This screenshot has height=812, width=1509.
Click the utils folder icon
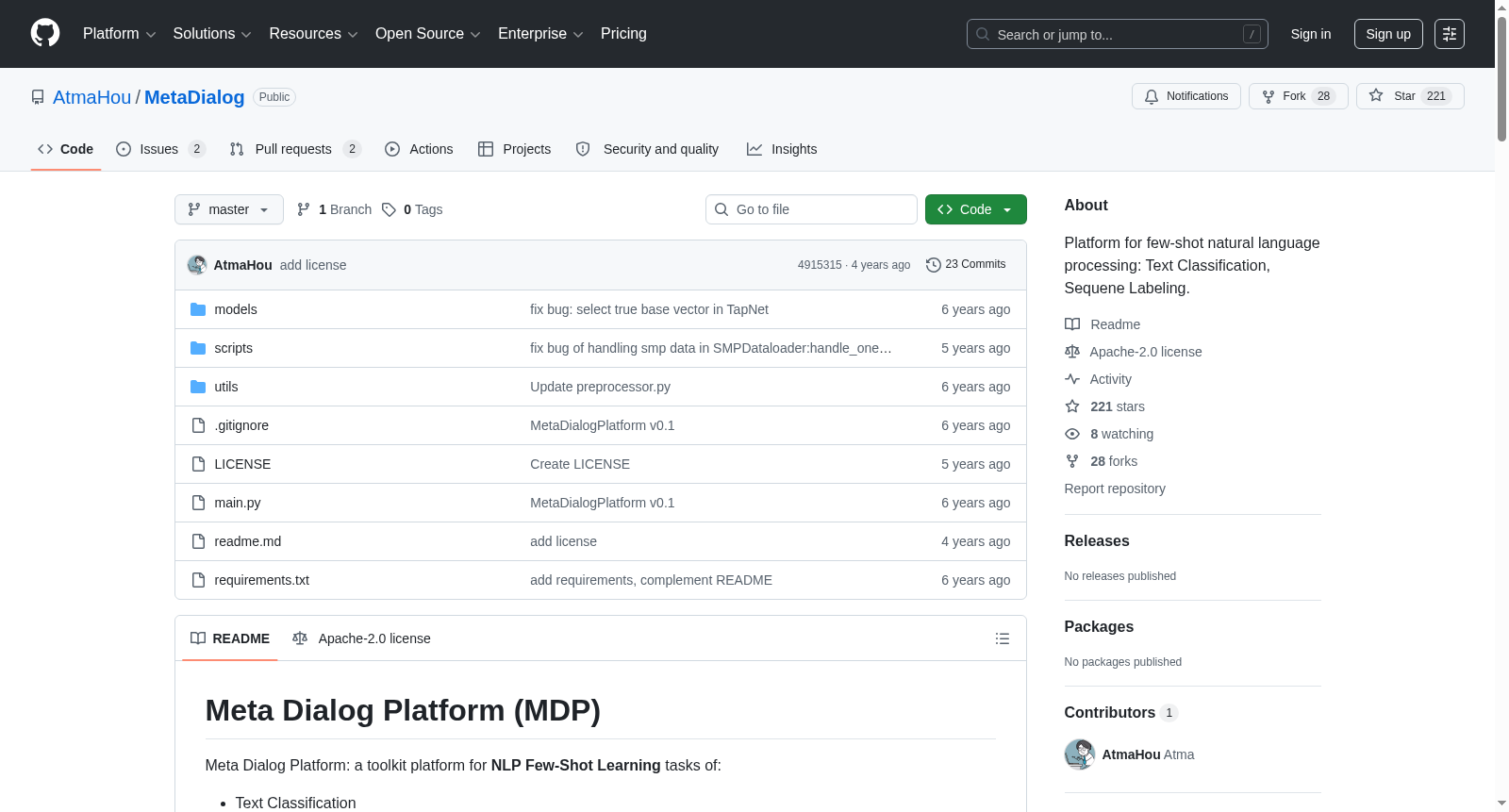(x=198, y=387)
